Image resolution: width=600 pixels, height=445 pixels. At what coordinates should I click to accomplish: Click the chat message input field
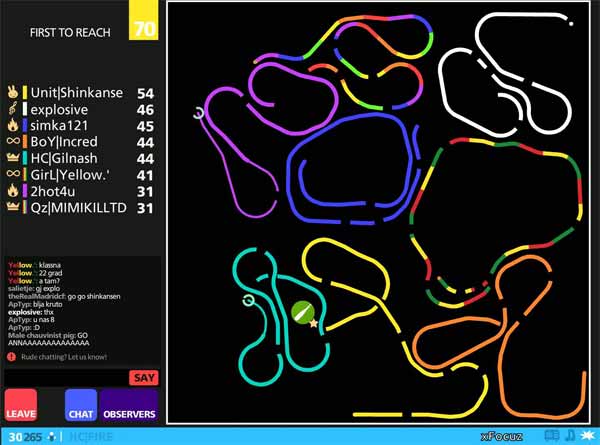(65, 378)
